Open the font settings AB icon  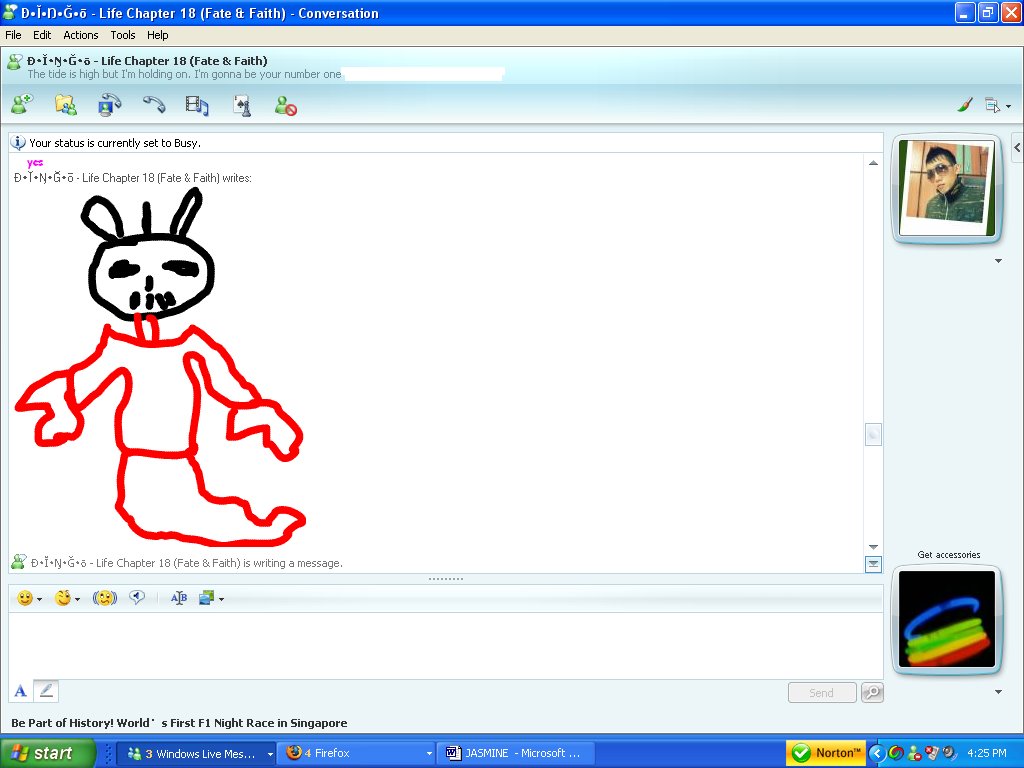(x=178, y=598)
